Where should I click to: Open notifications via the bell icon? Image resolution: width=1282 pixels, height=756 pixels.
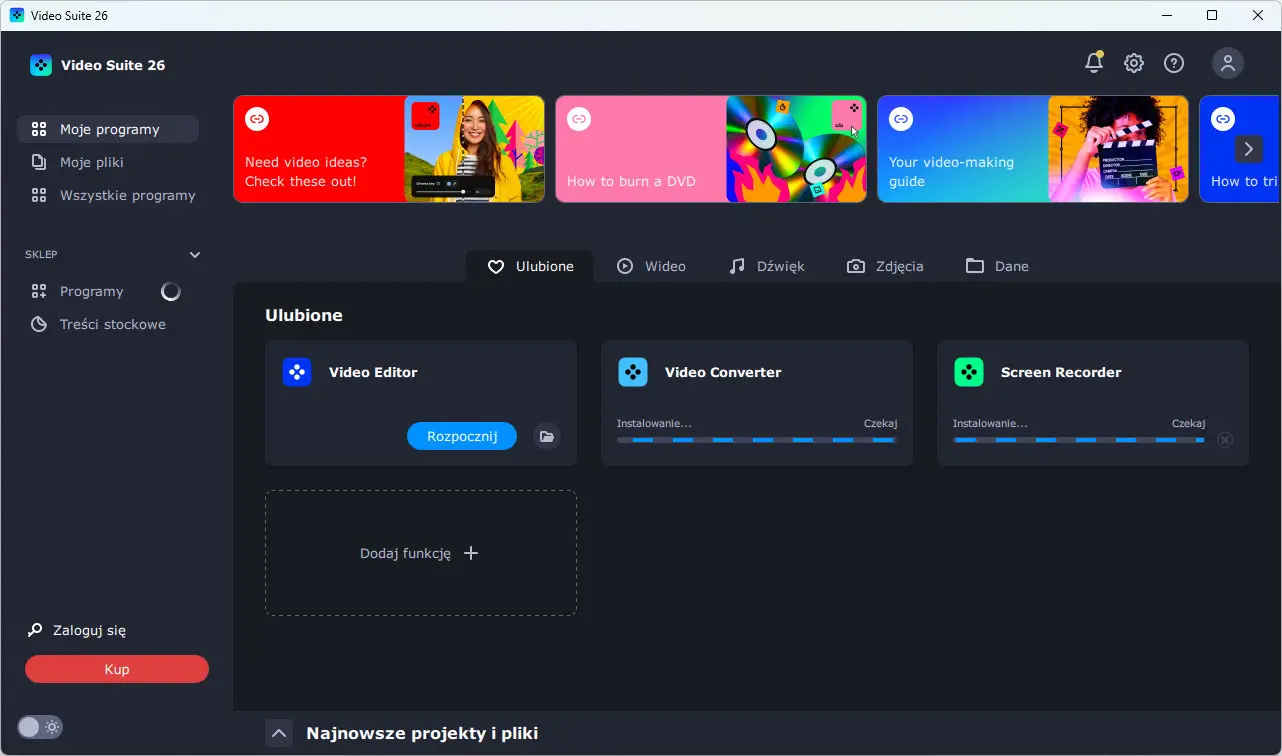click(x=1093, y=62)
